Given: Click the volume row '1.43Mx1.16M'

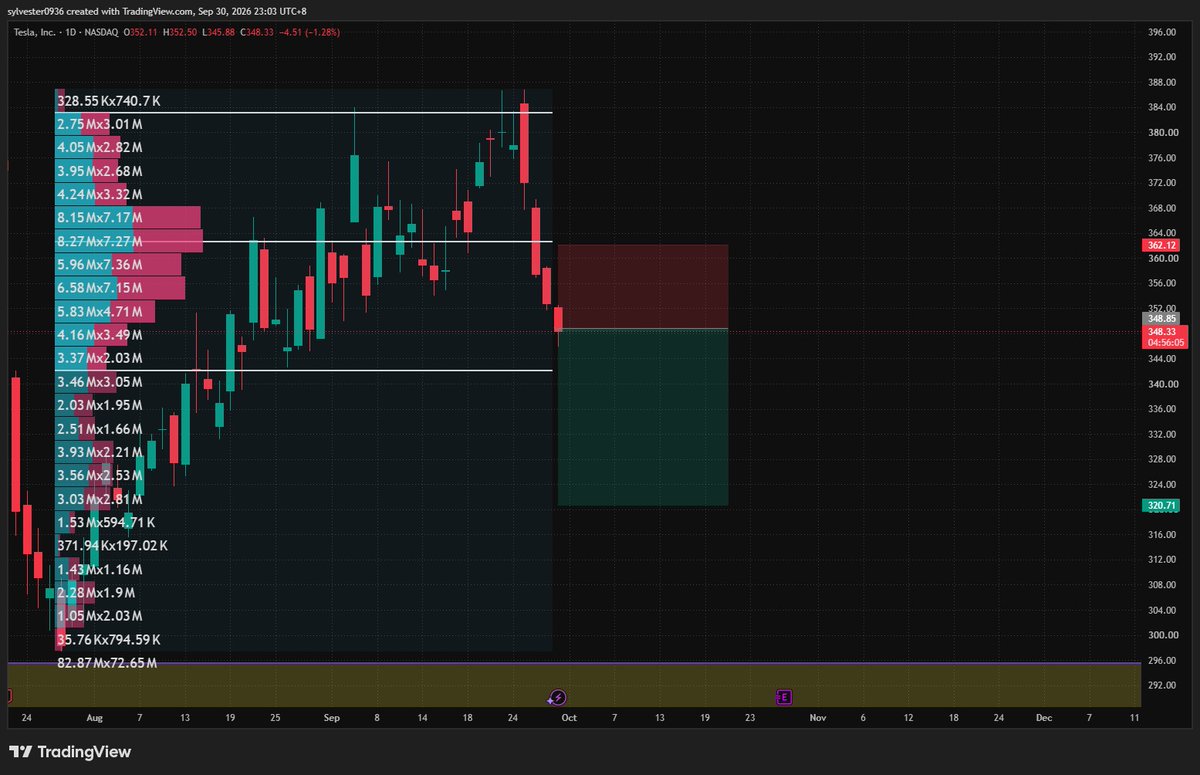Looking at the screenshot, I should 100,569.
